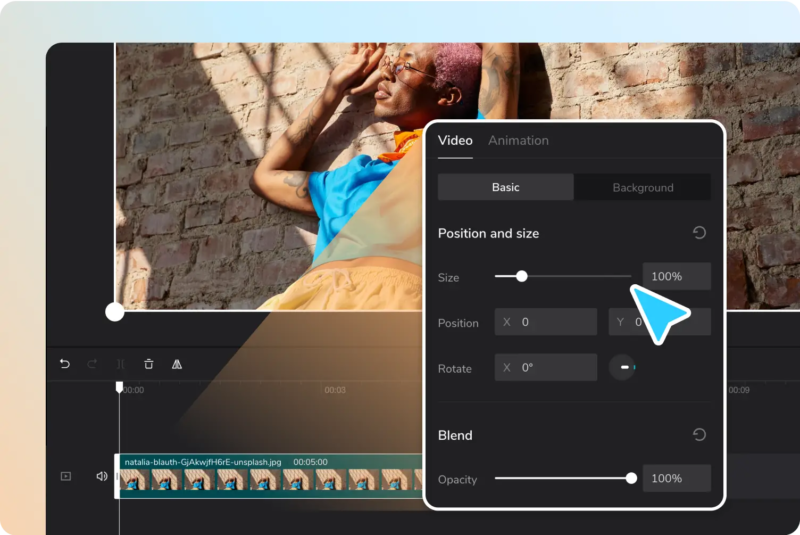Click the Size slider handle
This screenshot has width=800, height=535.
click(x=521, y=276)
